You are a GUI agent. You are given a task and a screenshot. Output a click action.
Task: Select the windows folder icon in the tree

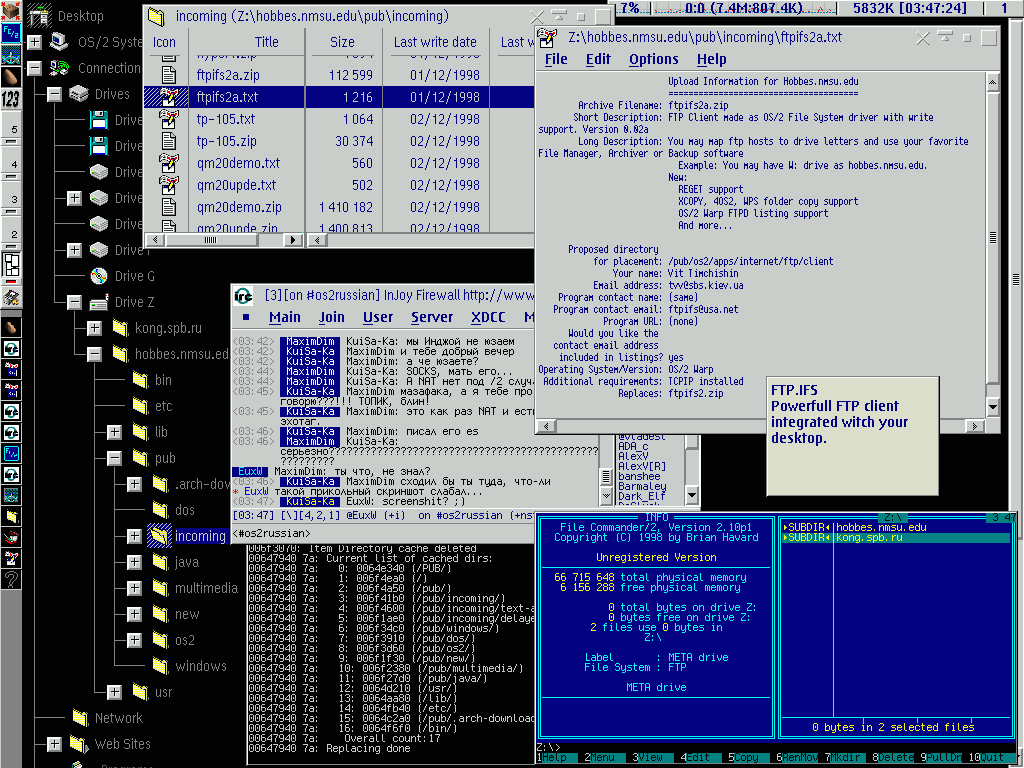coord(160,666)
